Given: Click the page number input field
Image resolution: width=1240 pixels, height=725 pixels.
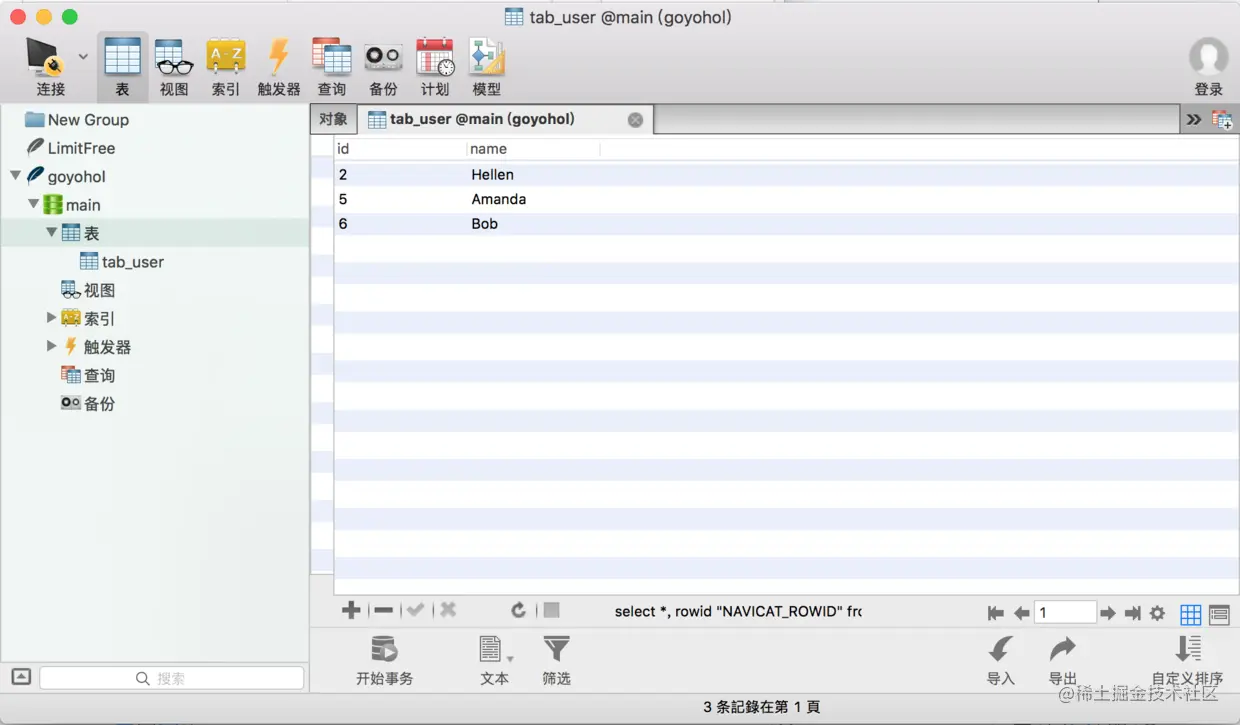Looking at the screenshot, I should pyautogui.click(x=1065, y=612).
